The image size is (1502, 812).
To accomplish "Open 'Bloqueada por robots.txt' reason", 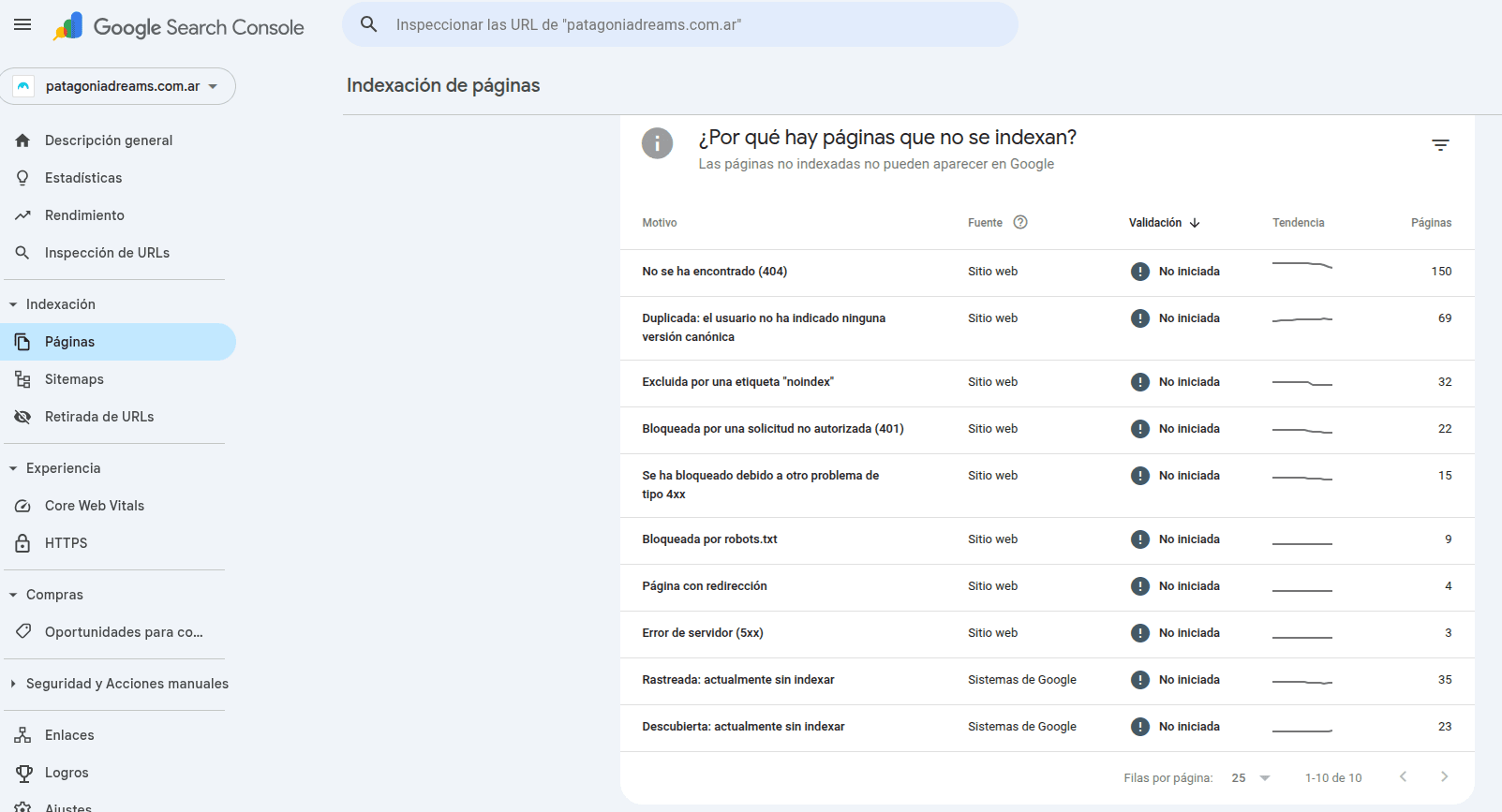I will click(x=709, y=539).
